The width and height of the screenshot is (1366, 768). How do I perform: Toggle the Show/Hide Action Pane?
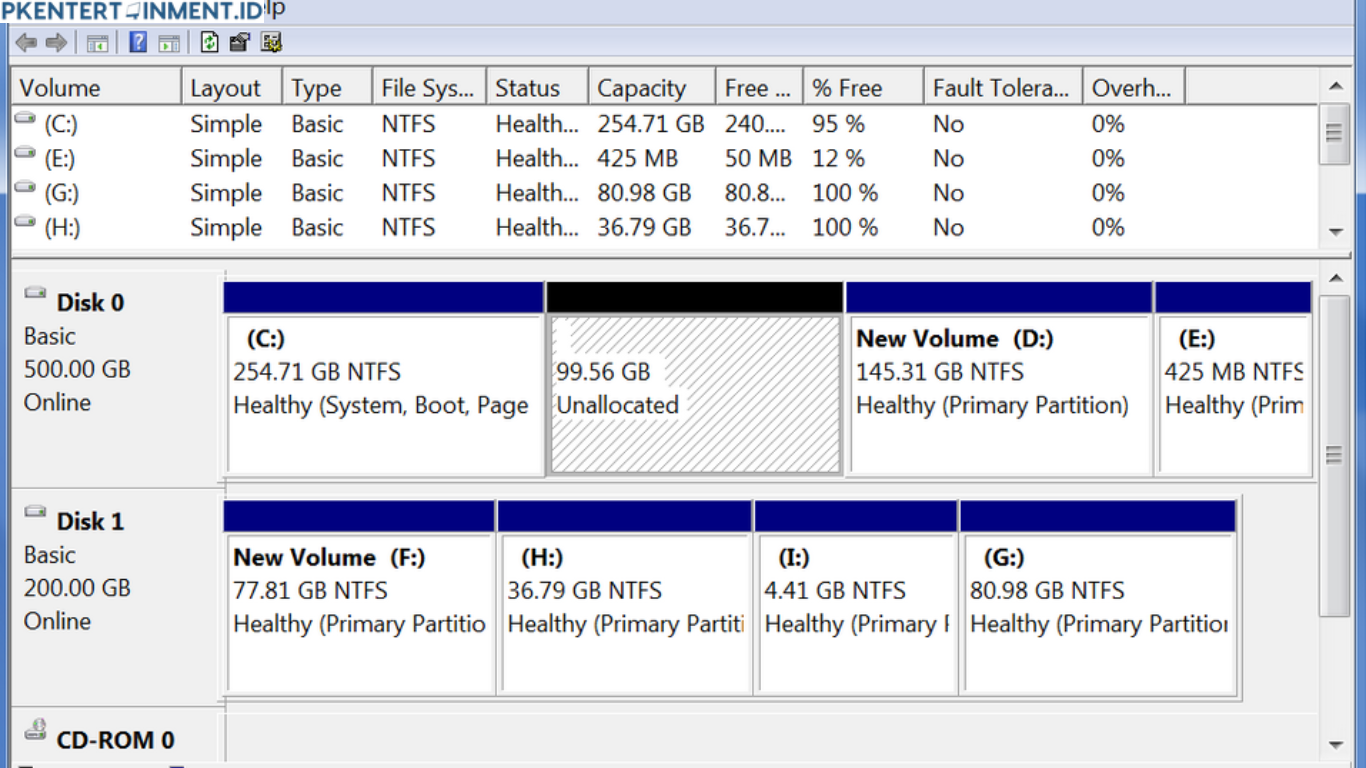click(169, 42)
